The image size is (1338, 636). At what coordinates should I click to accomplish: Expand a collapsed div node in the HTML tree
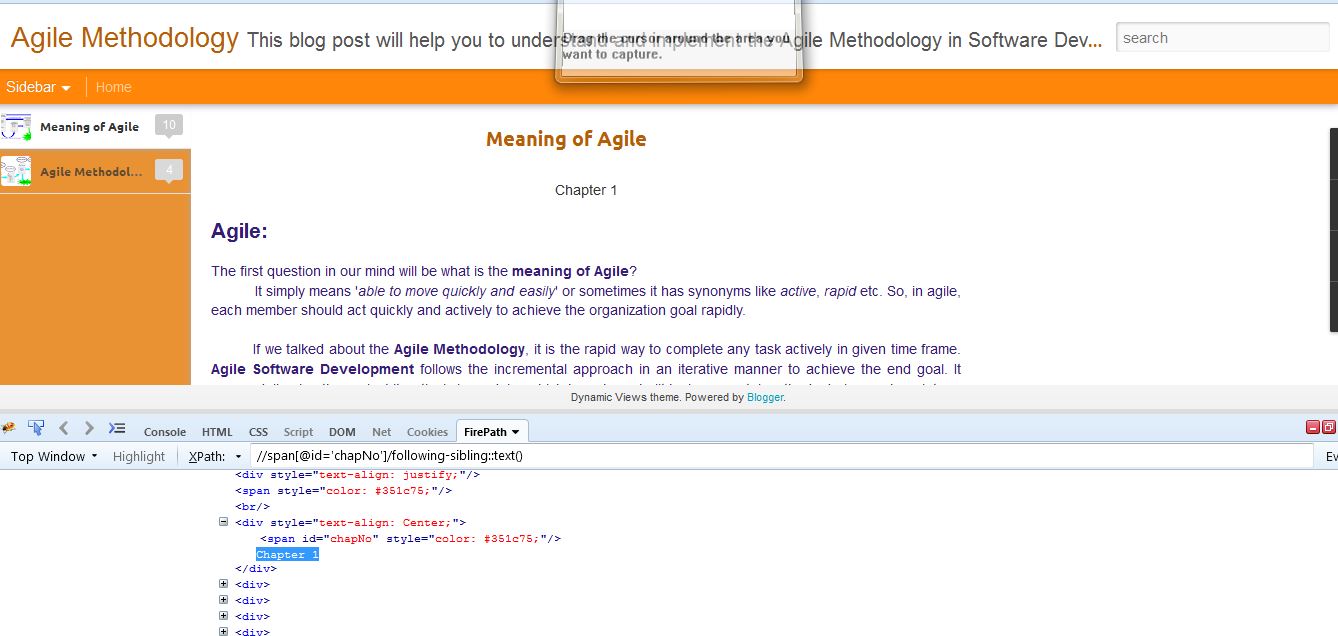[224, 583]
